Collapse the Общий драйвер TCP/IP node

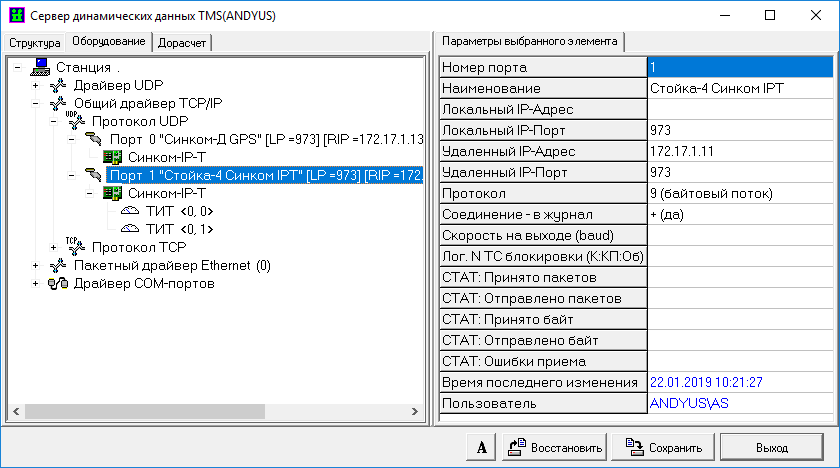pos(36,103)
